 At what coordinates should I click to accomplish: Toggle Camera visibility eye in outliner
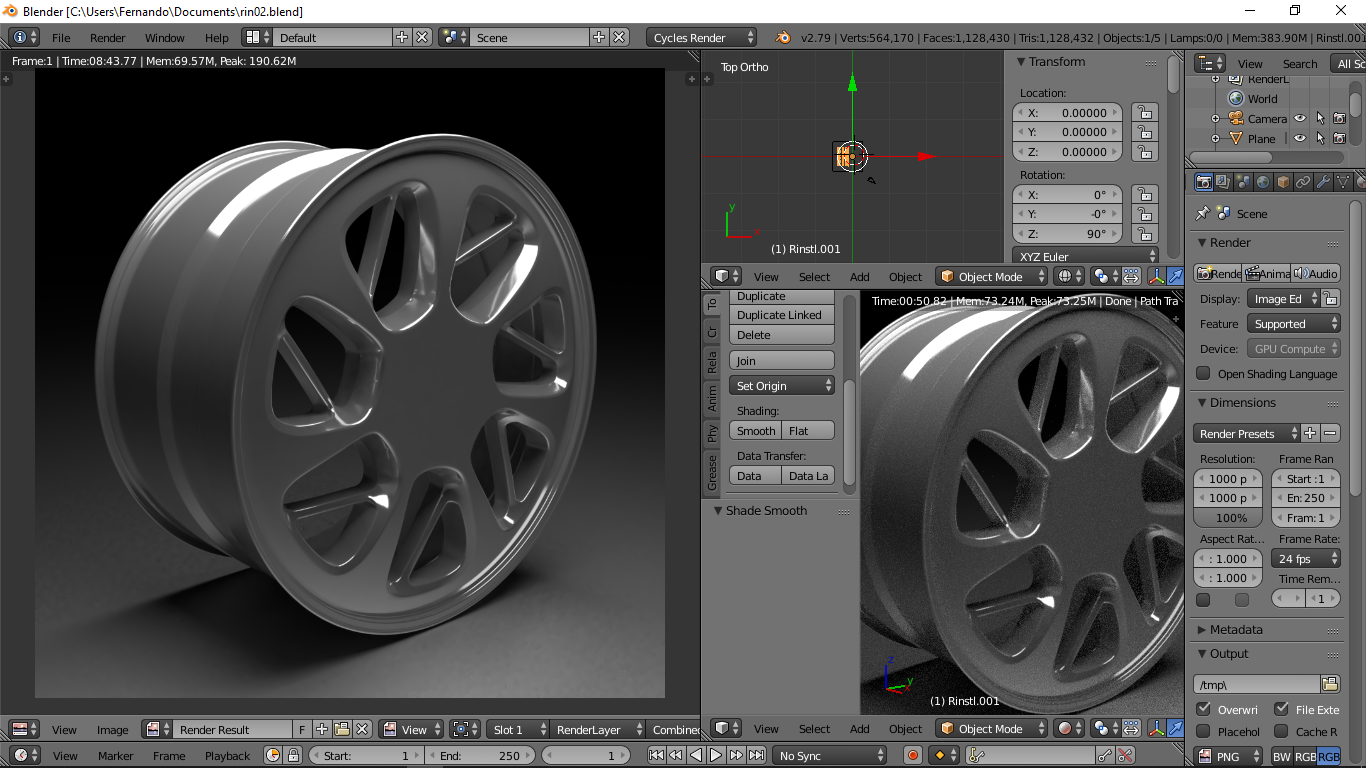coord(1300,118)
